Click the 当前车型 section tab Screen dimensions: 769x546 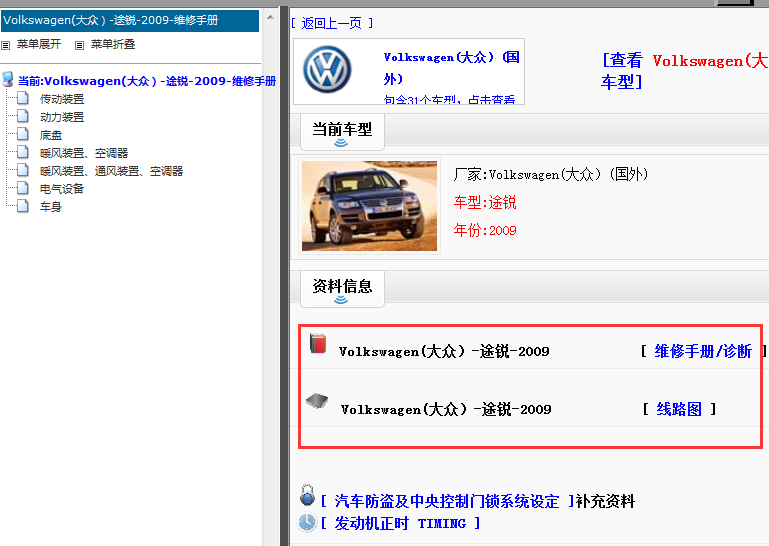point(342,131)
